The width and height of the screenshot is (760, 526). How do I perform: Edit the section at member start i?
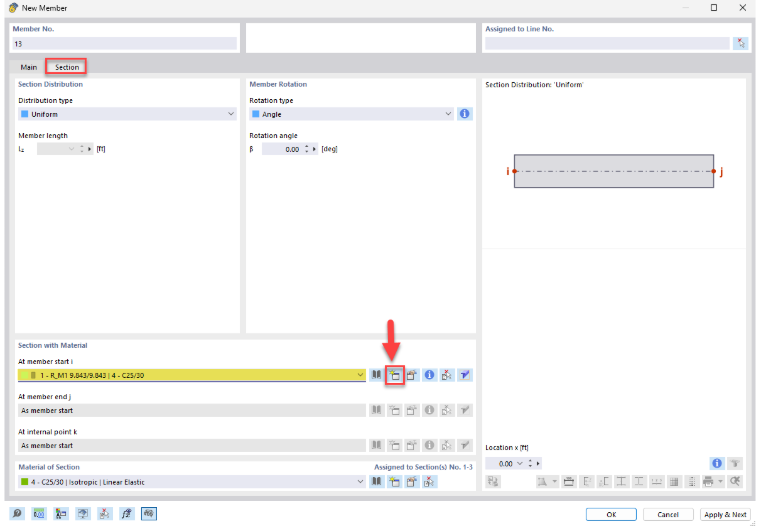click(x=412, y=375)
